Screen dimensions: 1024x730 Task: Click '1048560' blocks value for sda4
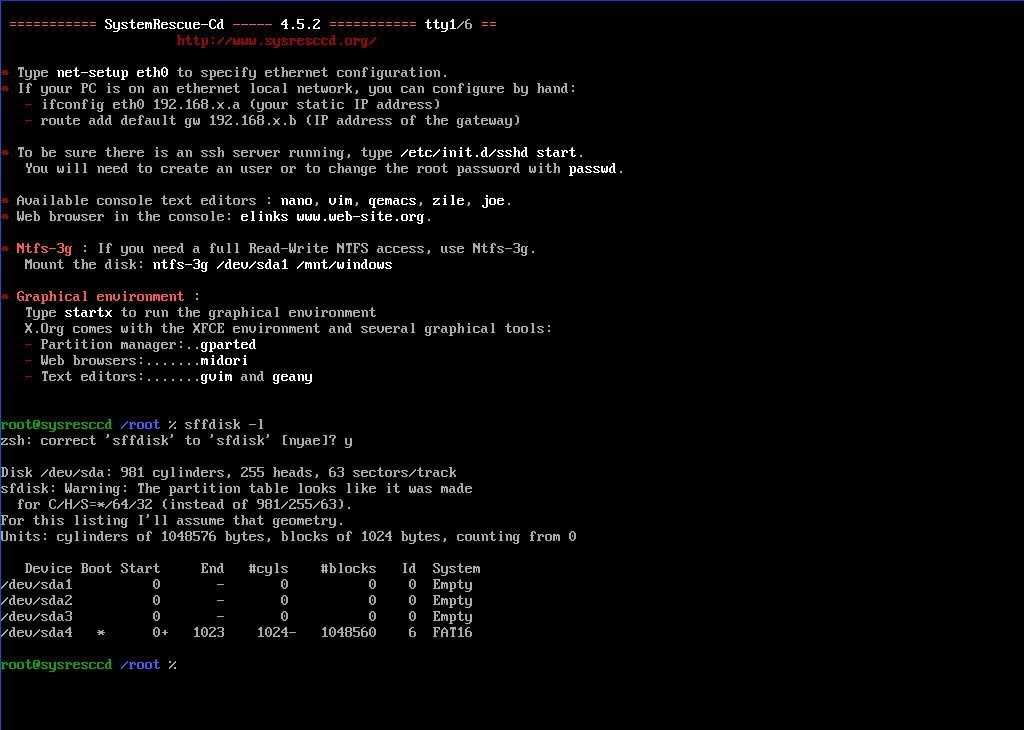pyautogui.click(x=348, y=633)
